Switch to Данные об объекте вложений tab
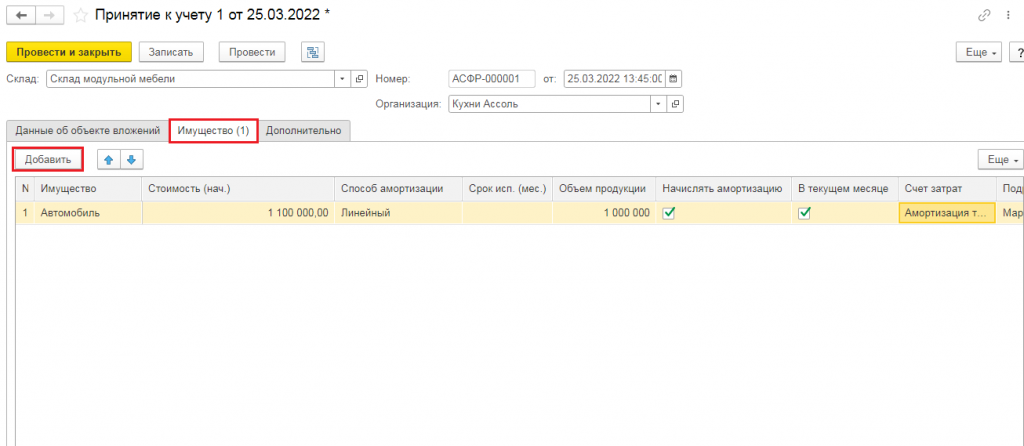The width and height of the screenshot is (1024, 446). point(88,131)
